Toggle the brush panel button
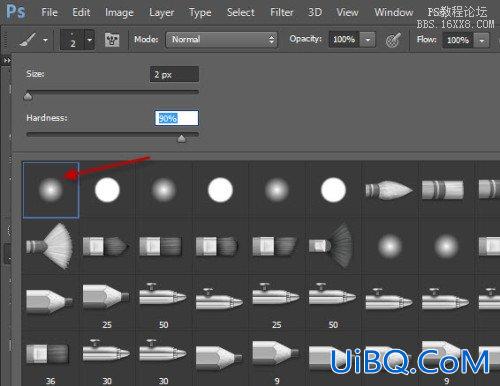 click(112, 40)
